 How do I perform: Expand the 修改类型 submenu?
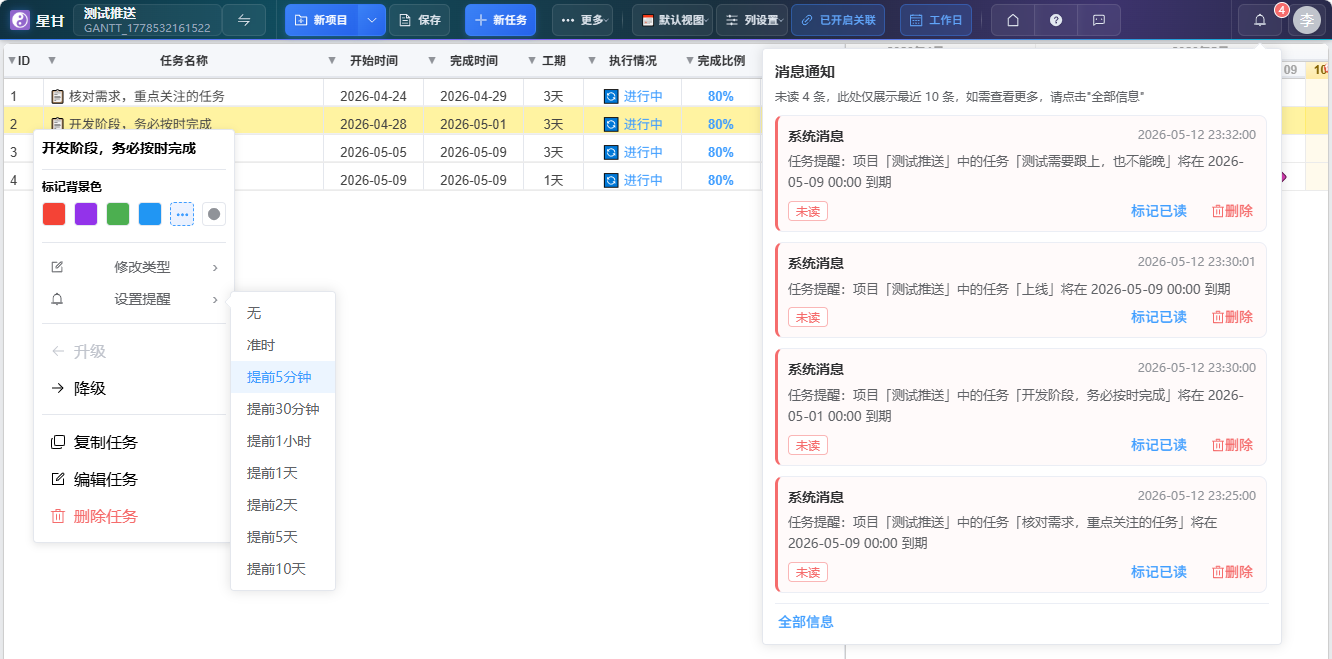click(x=134, y=267)
